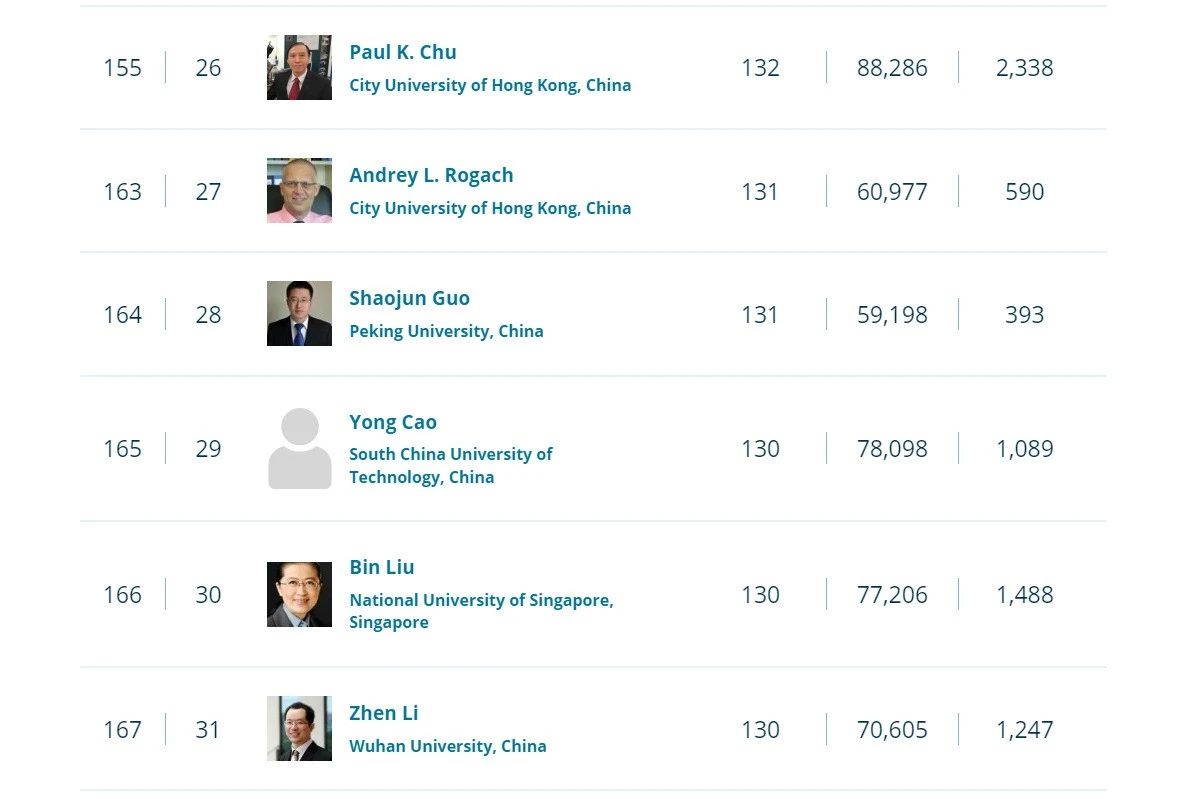
Task: Open Bin Liu's profile photo
Action: 299,594
